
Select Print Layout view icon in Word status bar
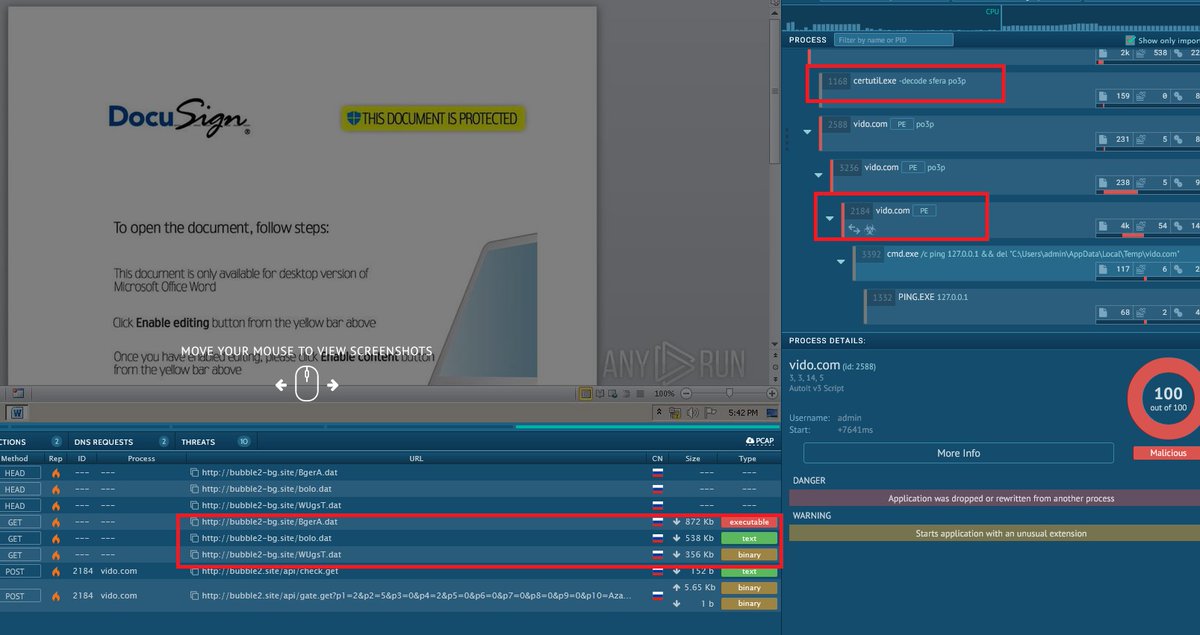pos(586,394)
